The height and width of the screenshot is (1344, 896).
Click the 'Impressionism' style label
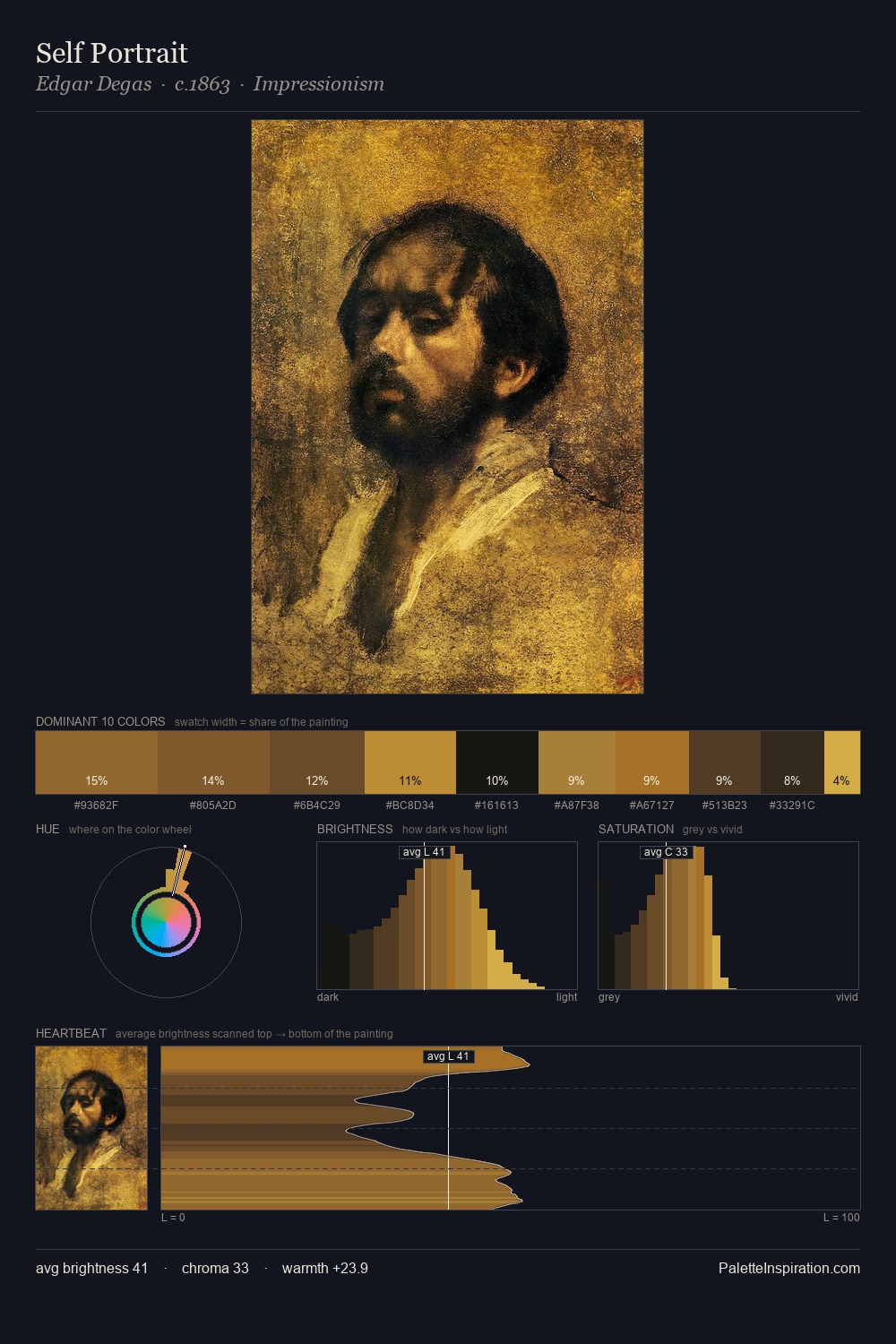[x=319, y=84]
